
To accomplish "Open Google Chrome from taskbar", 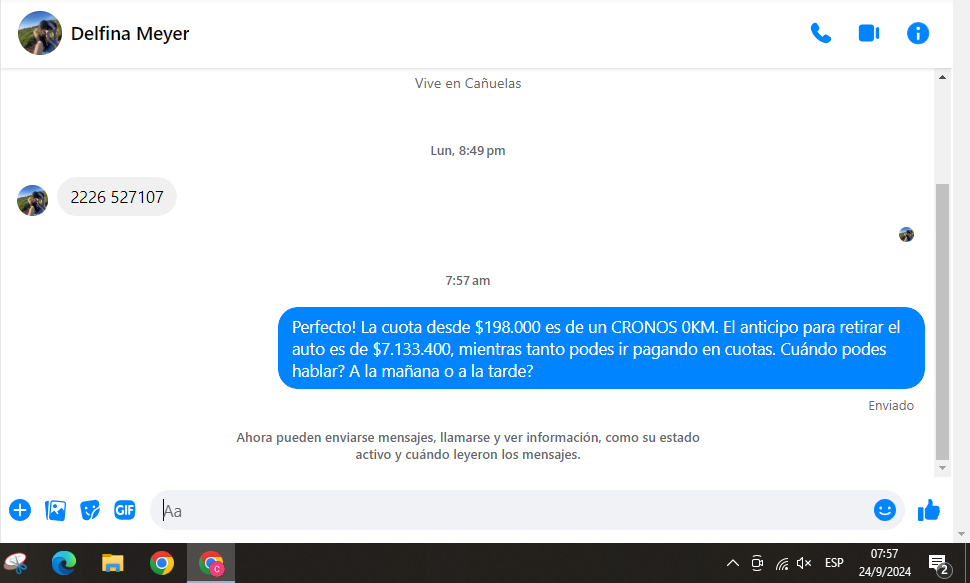I will (x=162, y=563).
